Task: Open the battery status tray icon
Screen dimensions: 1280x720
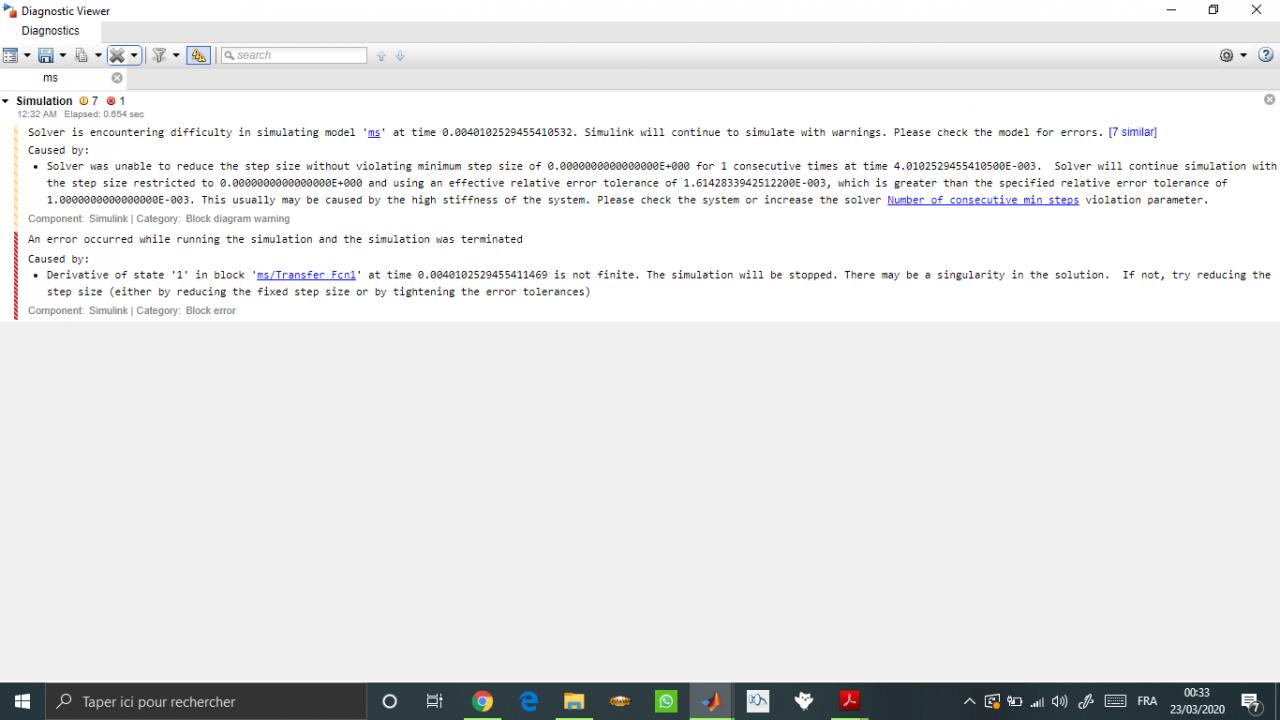Action: 1015,701
